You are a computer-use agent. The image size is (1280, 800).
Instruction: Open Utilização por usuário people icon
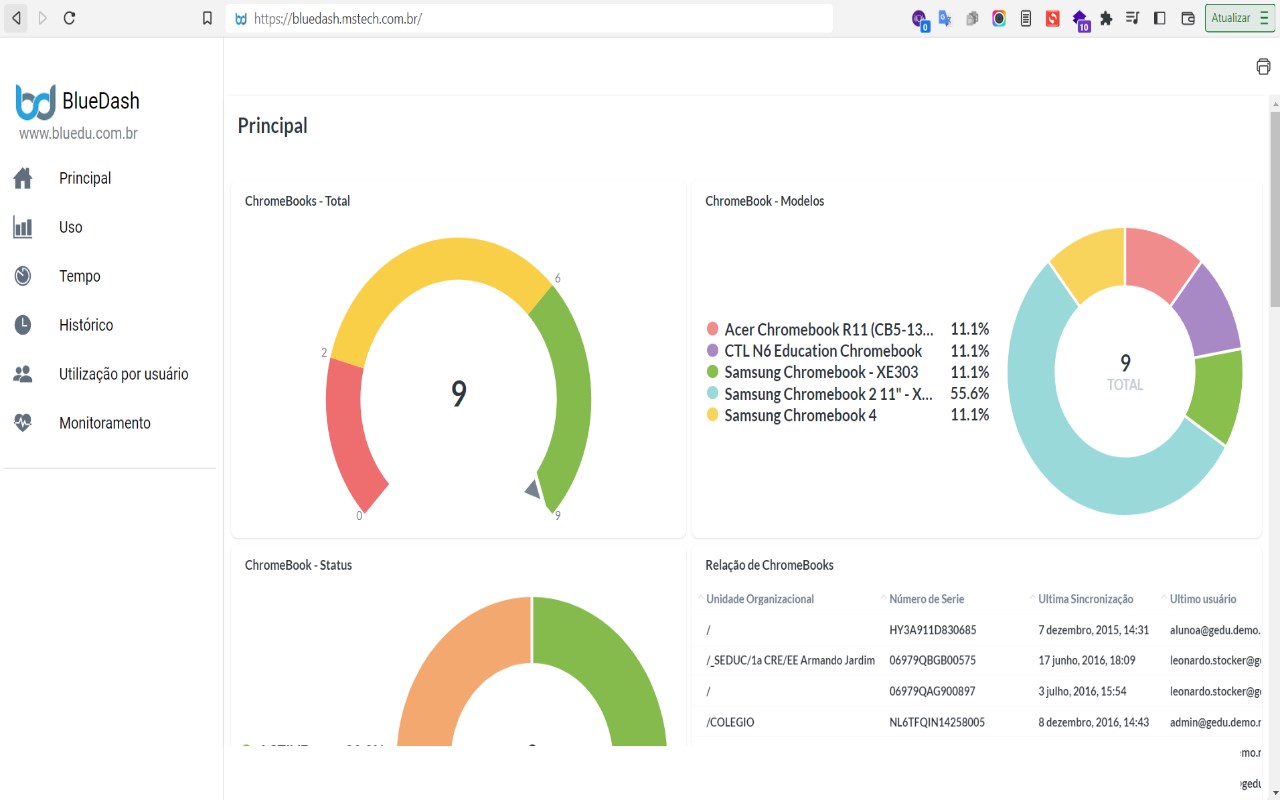(x=23, y=374)
